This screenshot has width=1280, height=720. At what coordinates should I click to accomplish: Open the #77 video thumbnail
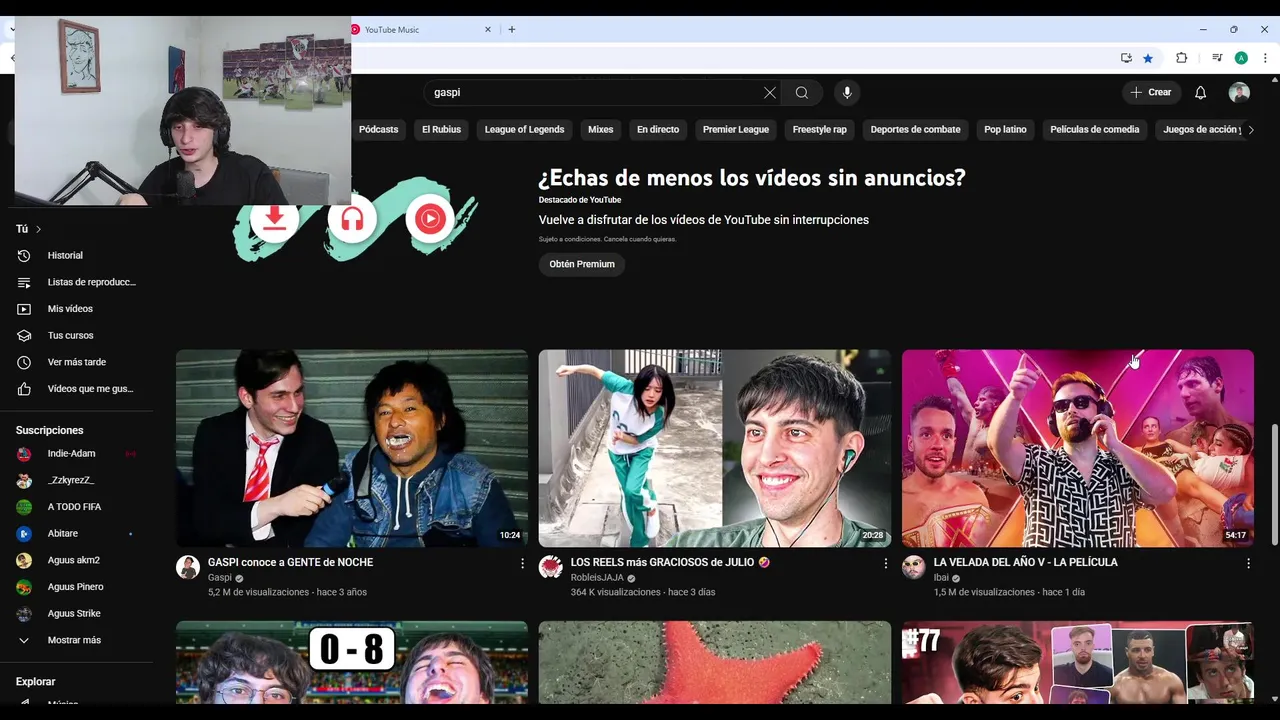(x=1078, y=662)
